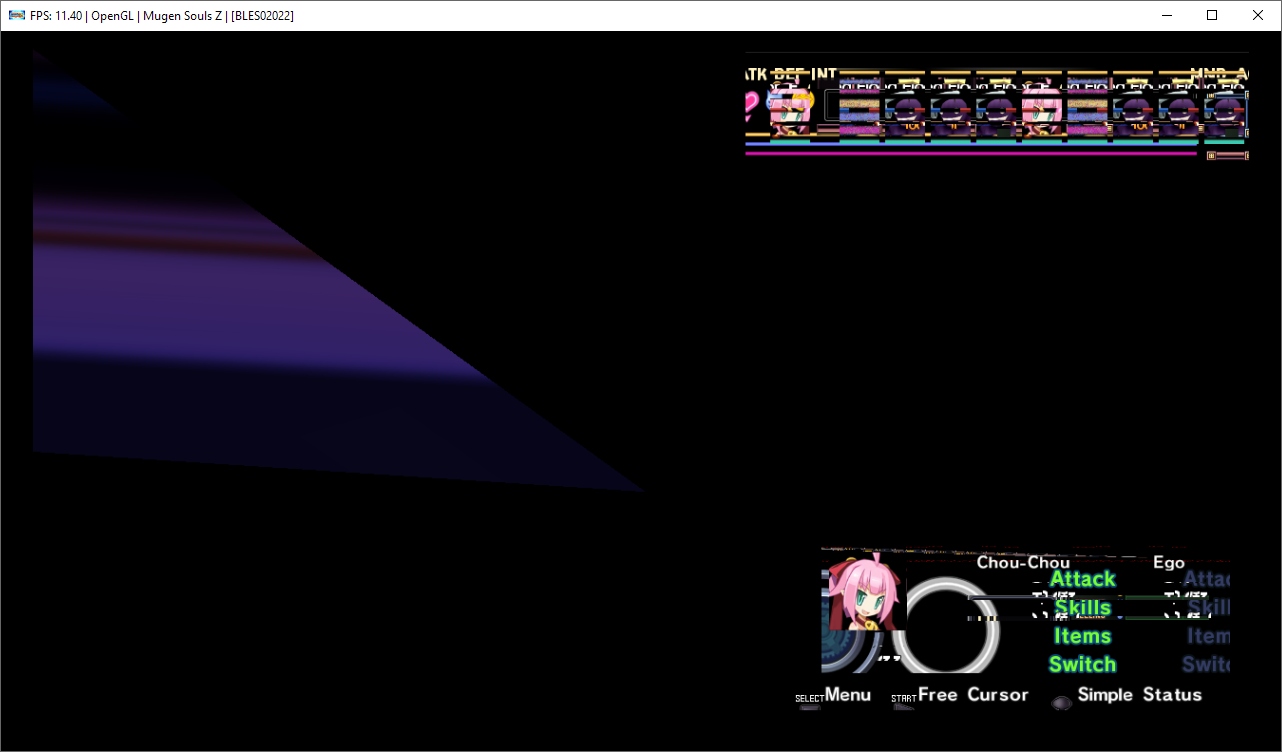
Task: Show the Simple Status view
Action: click(1140, 694)
